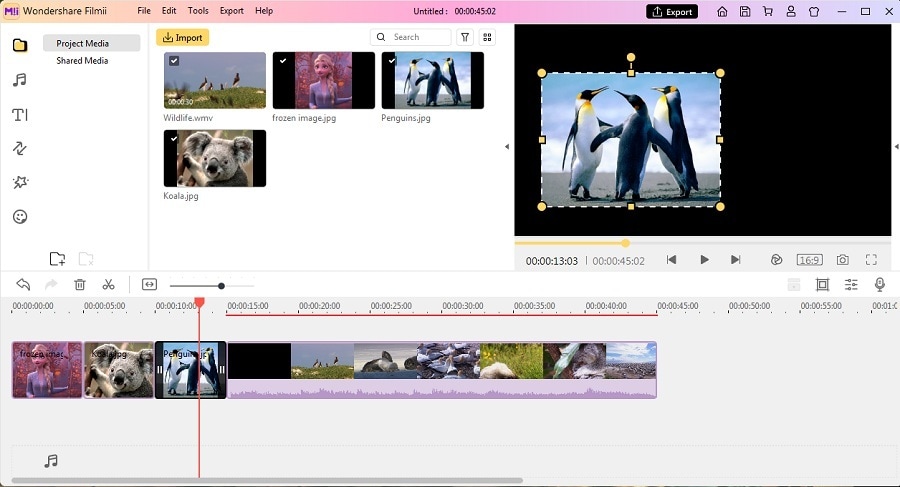The height and width of the screenshot is (487, 900).
Task: Select the Koala.jpg media thumbnail
Action: [x=215, y=159]
